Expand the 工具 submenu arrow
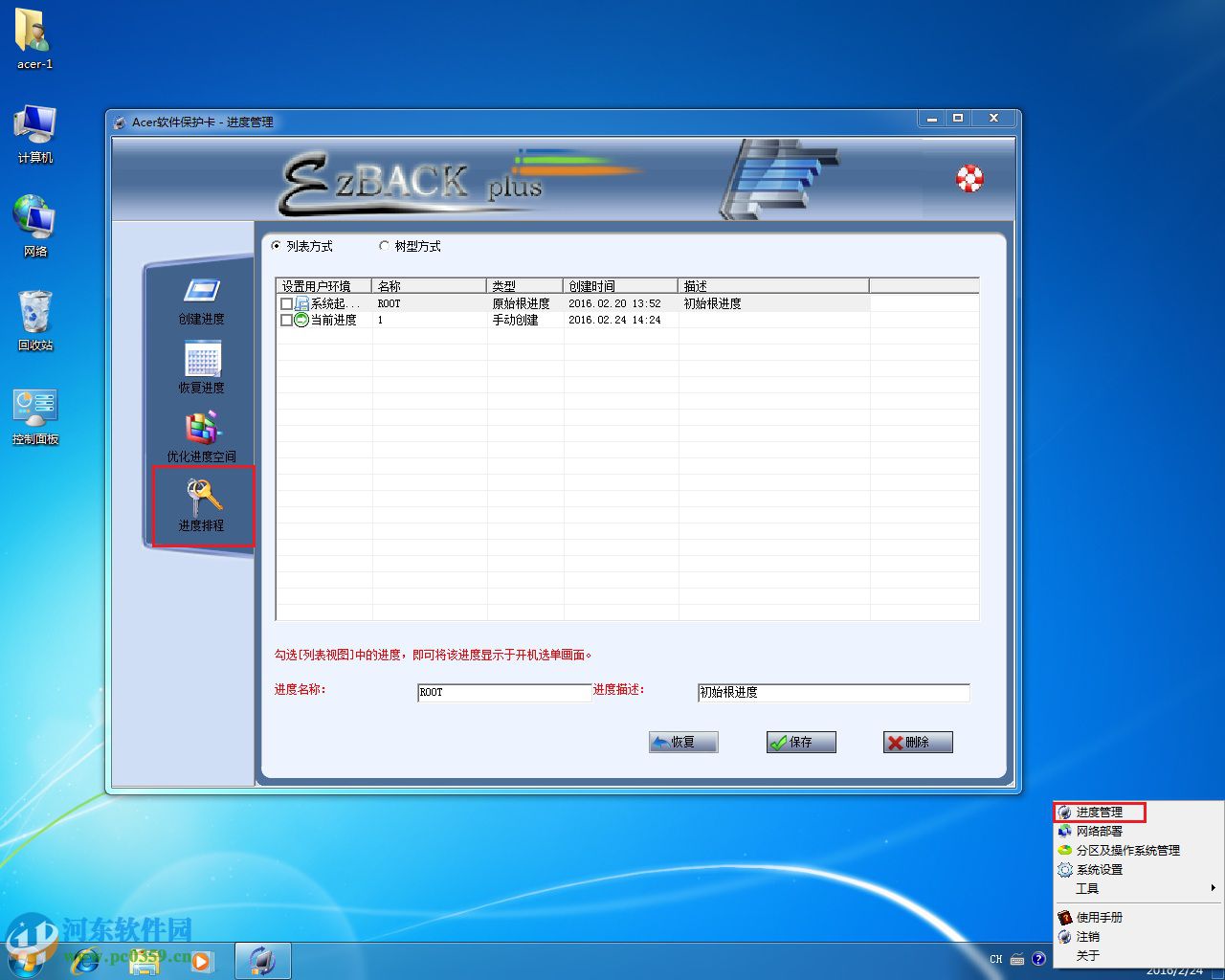 coord(1213,888)
